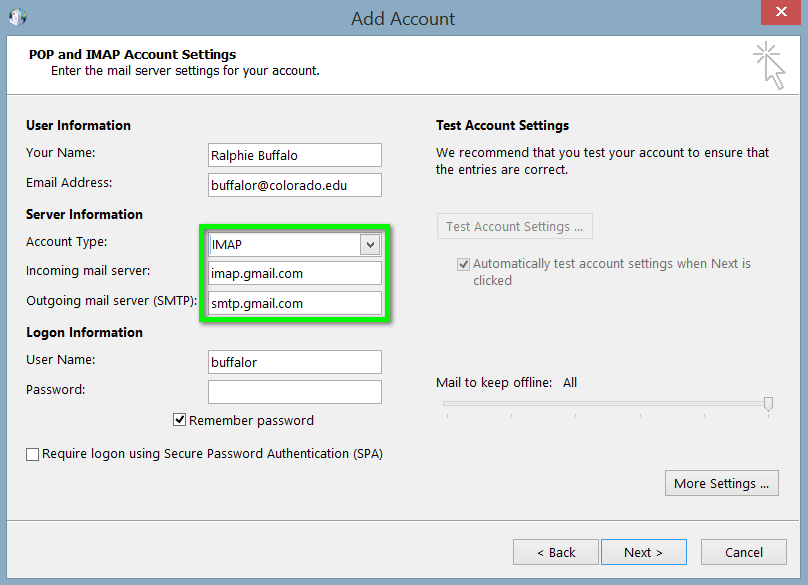Close the Add Account dialog
808x585 pixels.
[780, 13]
